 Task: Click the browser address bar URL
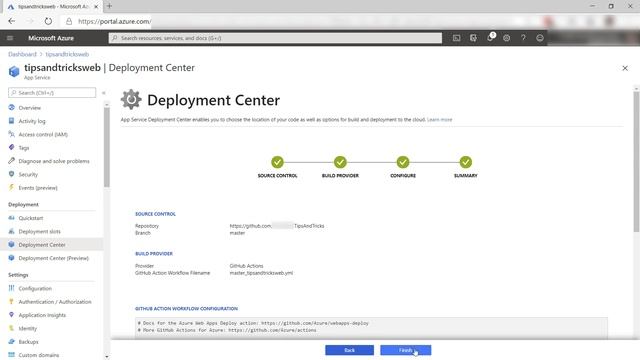[114, 21]
